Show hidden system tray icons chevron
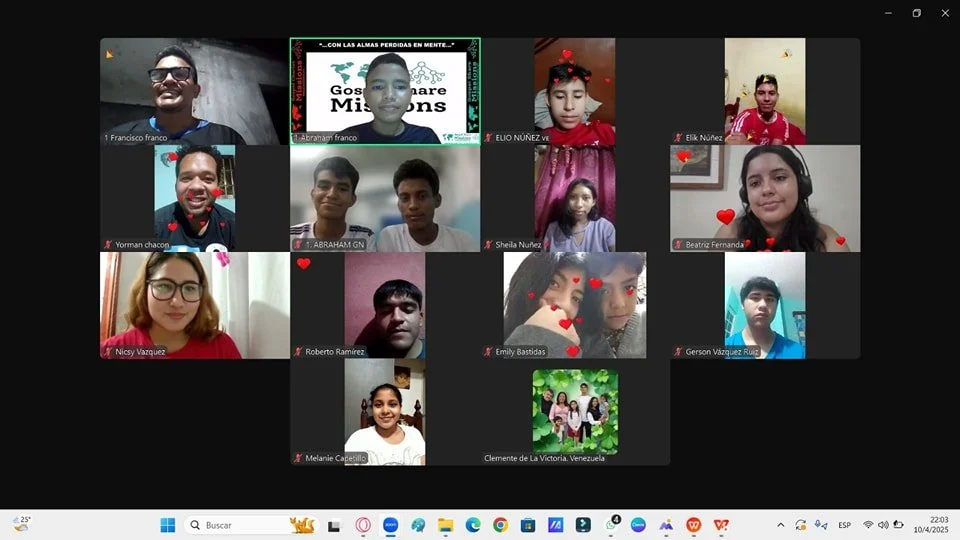 pyautogui.click(x=781, y=525)
